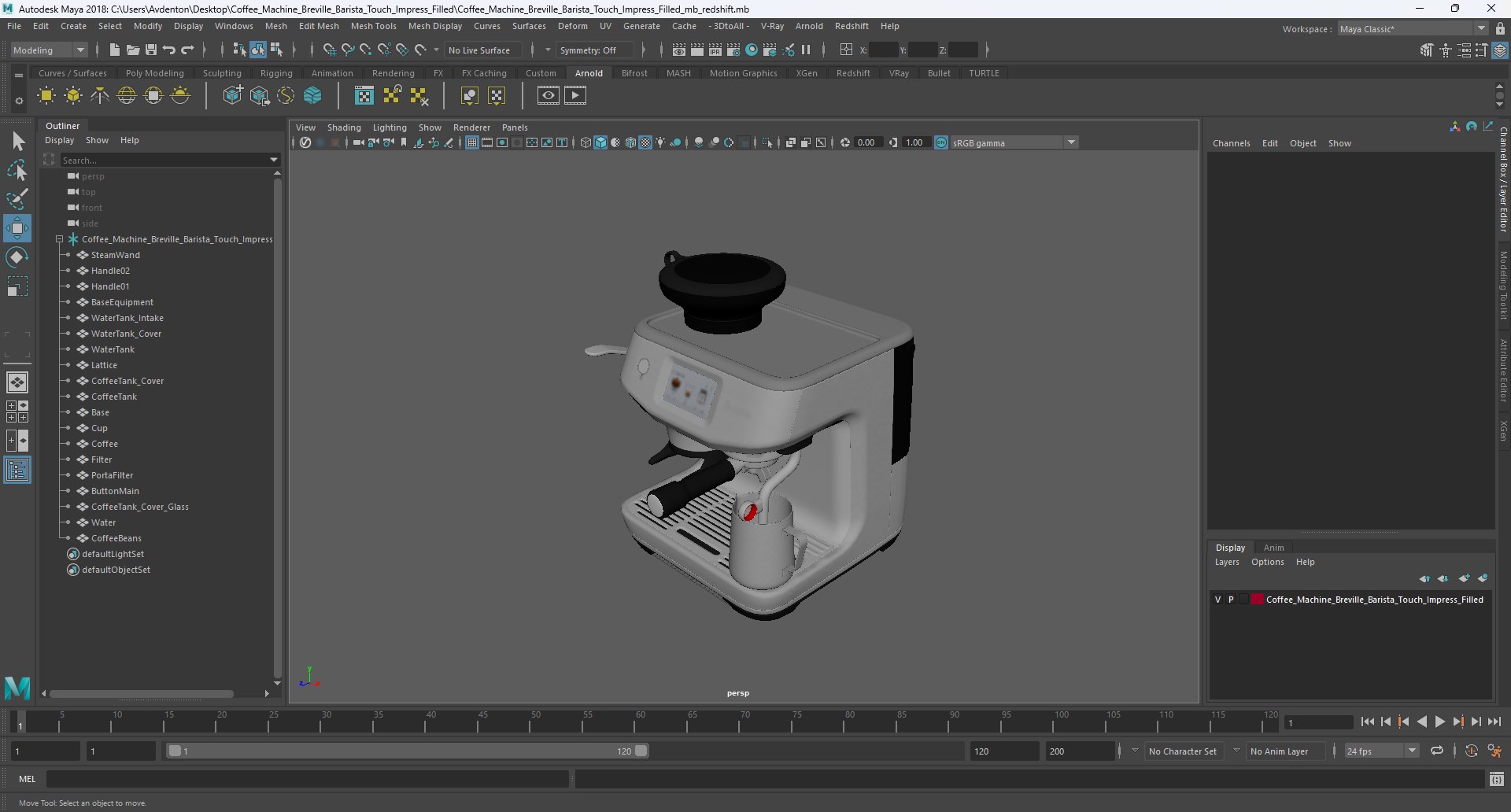Open the Workspace Maya Classic dropdown
The width and height of the screenshot is (1511, 812).
point(1413,29)
